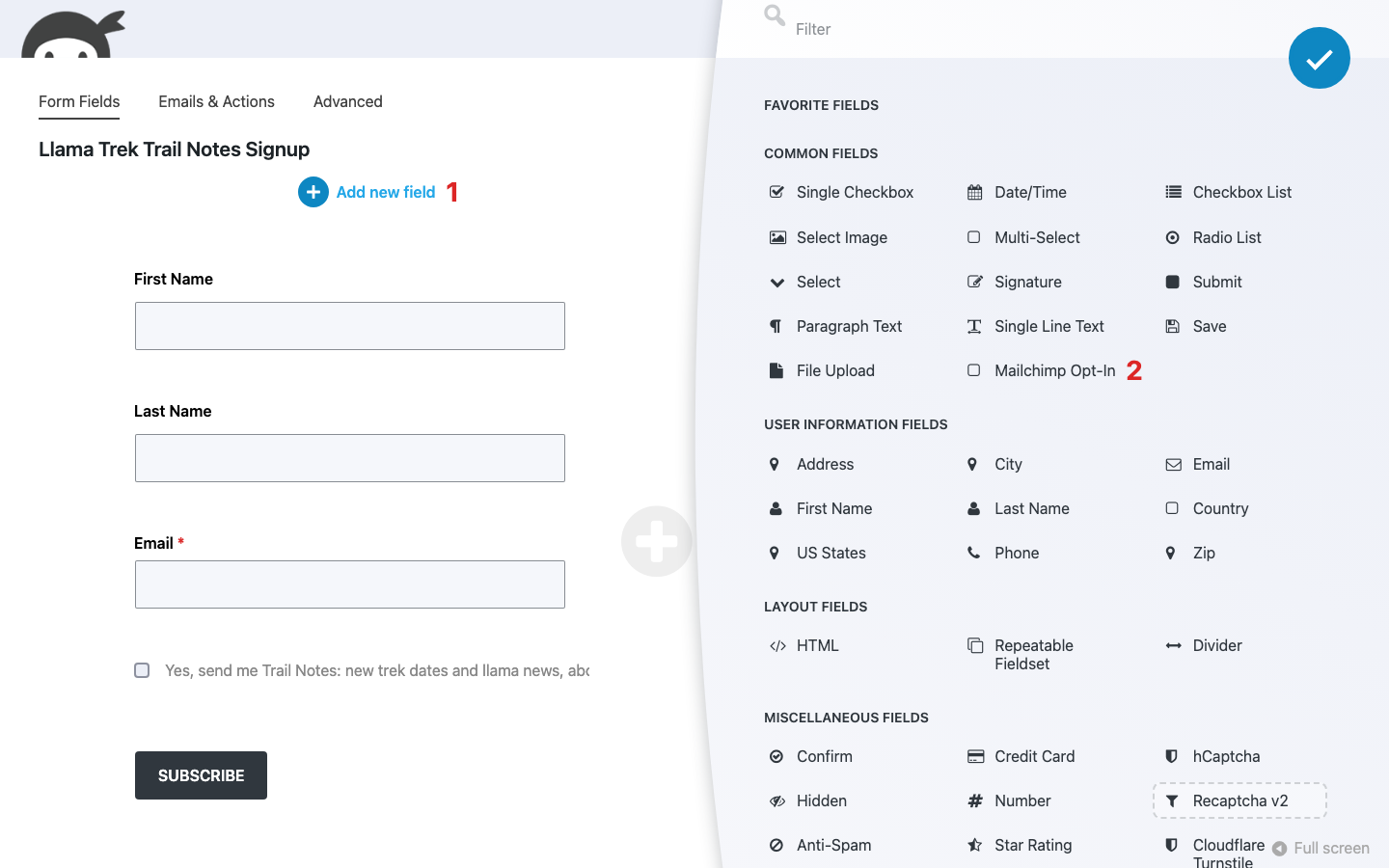The height and width of the screenshot is (868, 1389).
Task: Click the magnifier search icon beside Filter
Action: [775, 14]
